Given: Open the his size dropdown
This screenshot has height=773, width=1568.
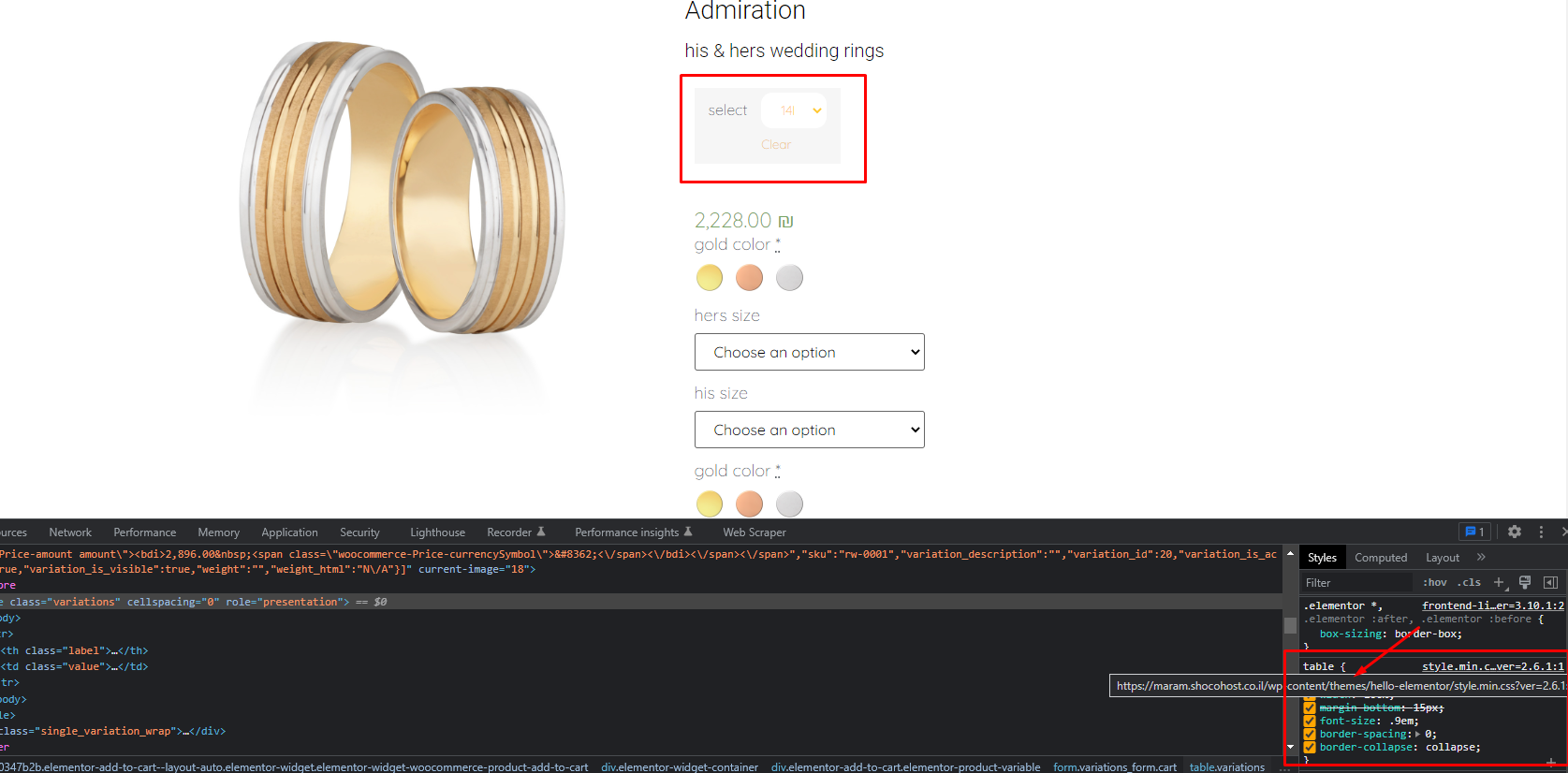Looking at the screenshot, I should coord(810,430).
